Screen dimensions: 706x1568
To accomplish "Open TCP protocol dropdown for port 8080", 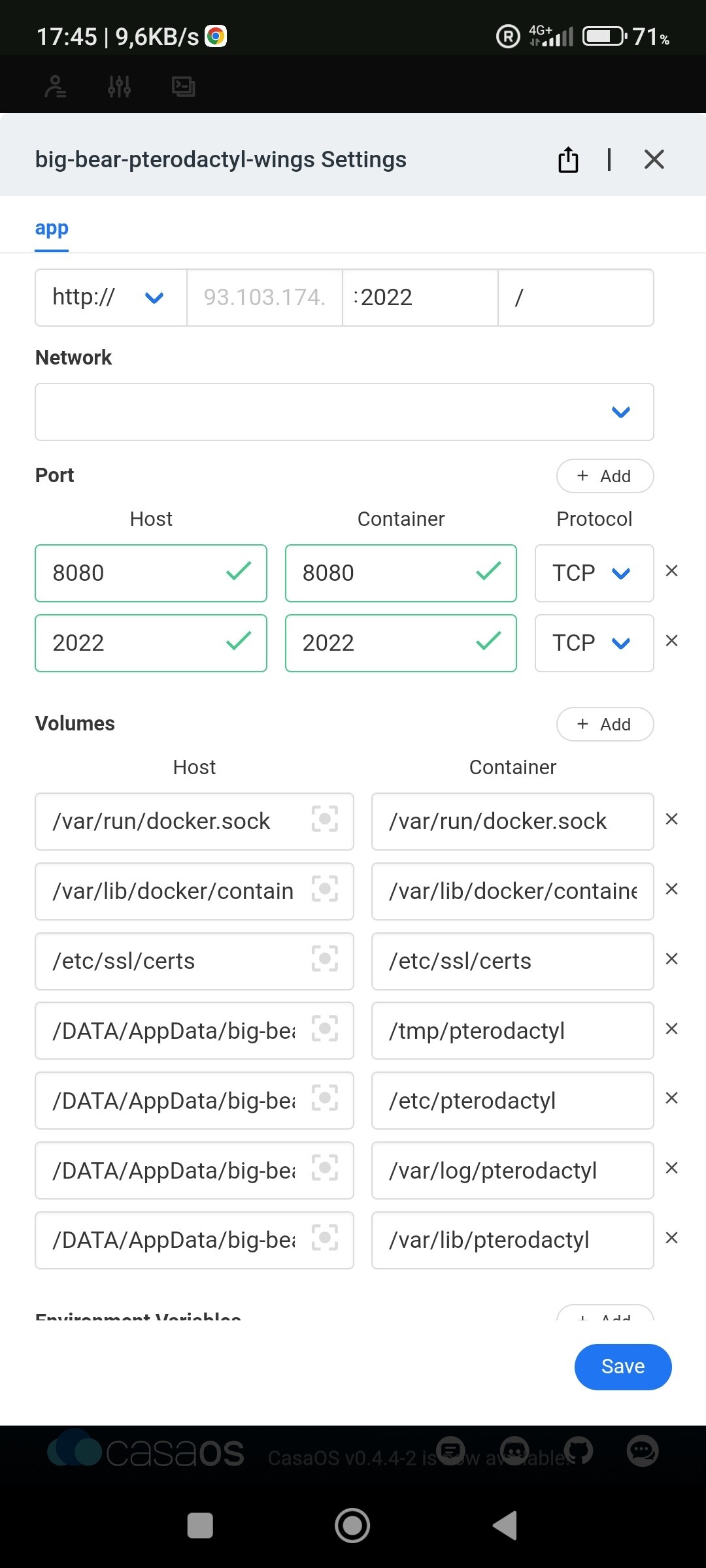I will [x=594, y=573].
